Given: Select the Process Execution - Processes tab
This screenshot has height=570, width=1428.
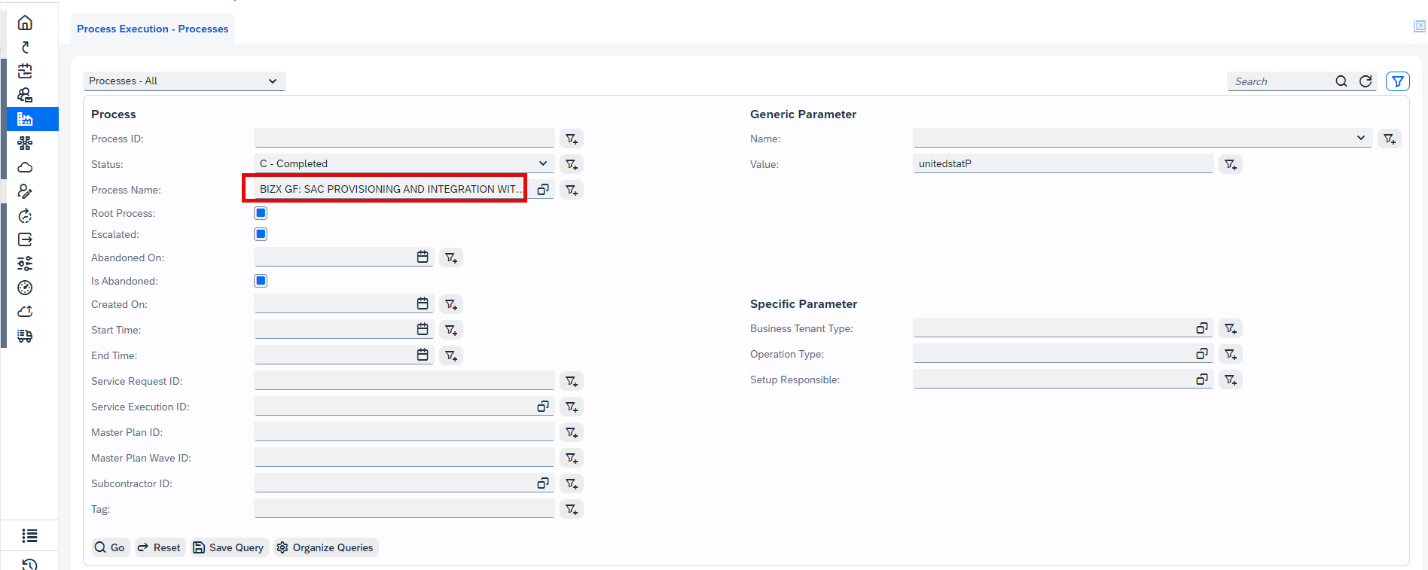Looking at the screenshot, I should 153,29.
